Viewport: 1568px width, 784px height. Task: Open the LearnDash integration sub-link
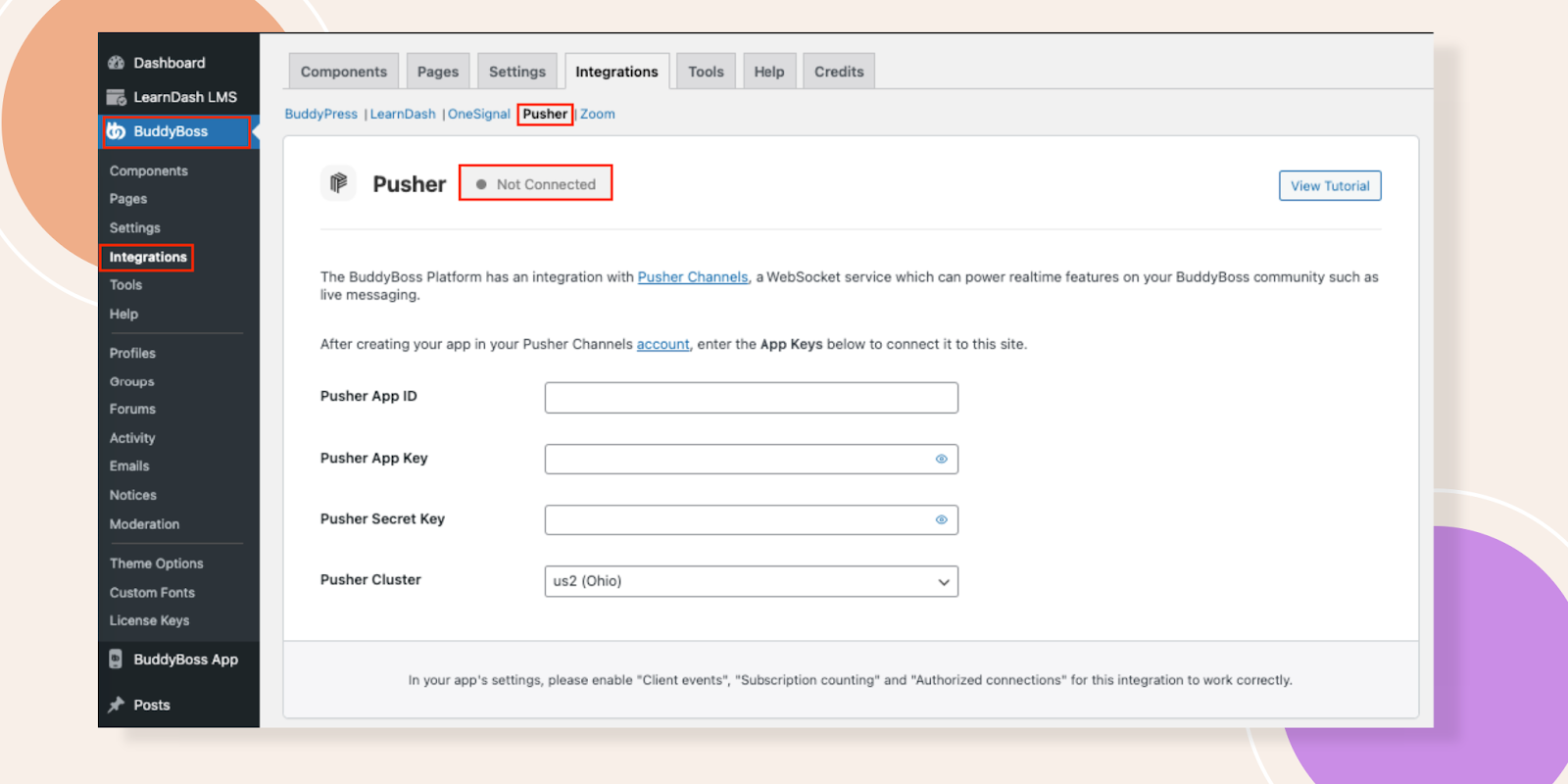(403, 114)
